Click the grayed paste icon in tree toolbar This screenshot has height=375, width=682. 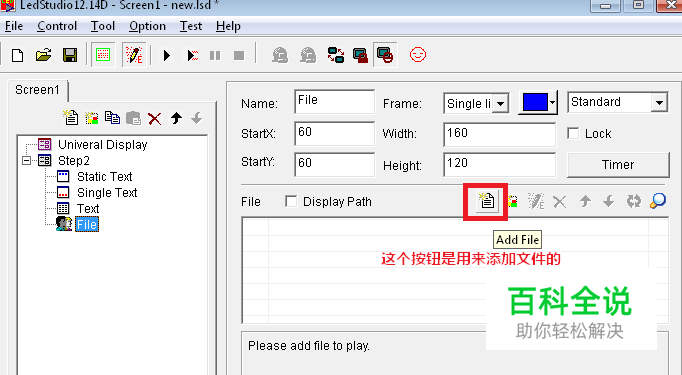pyautogui.click(x=133, y=118)
